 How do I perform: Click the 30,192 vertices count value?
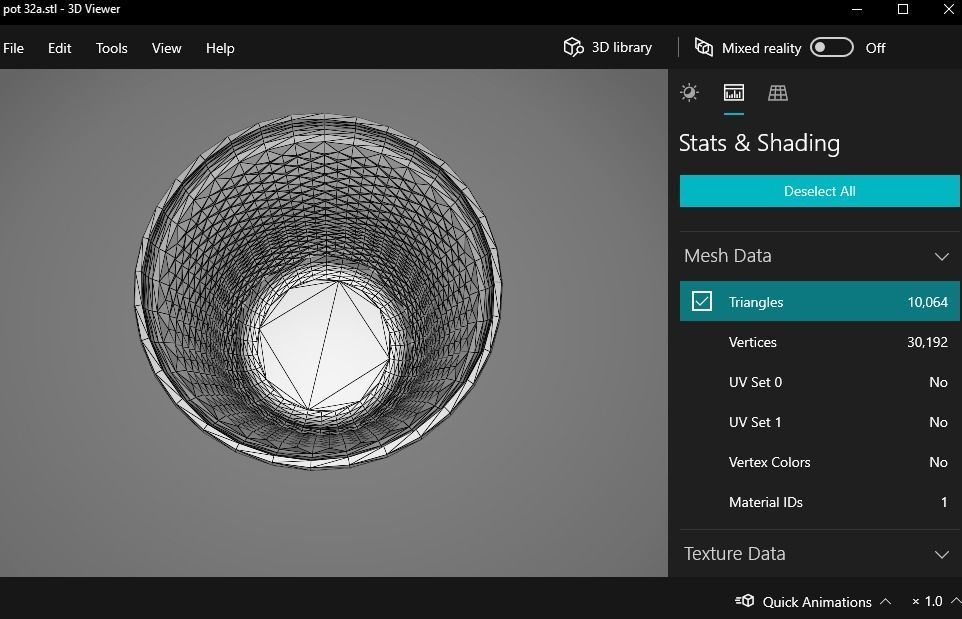927,342
